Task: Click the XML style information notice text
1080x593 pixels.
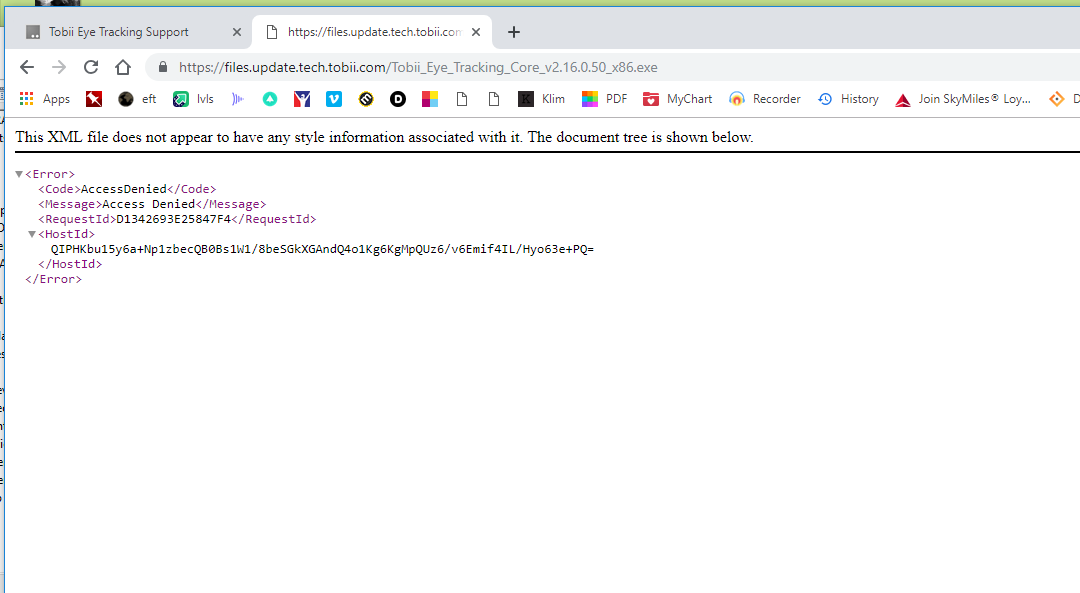Action: click(384, 137)
